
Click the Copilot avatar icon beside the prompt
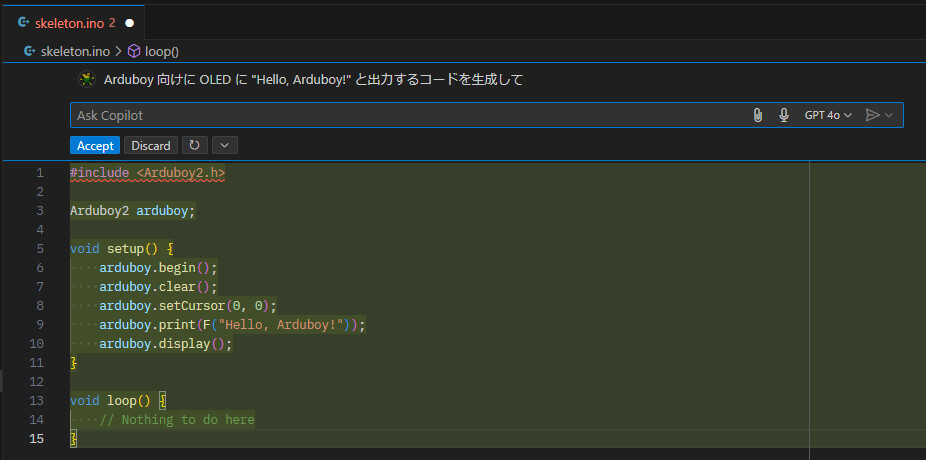pos(87,80)
